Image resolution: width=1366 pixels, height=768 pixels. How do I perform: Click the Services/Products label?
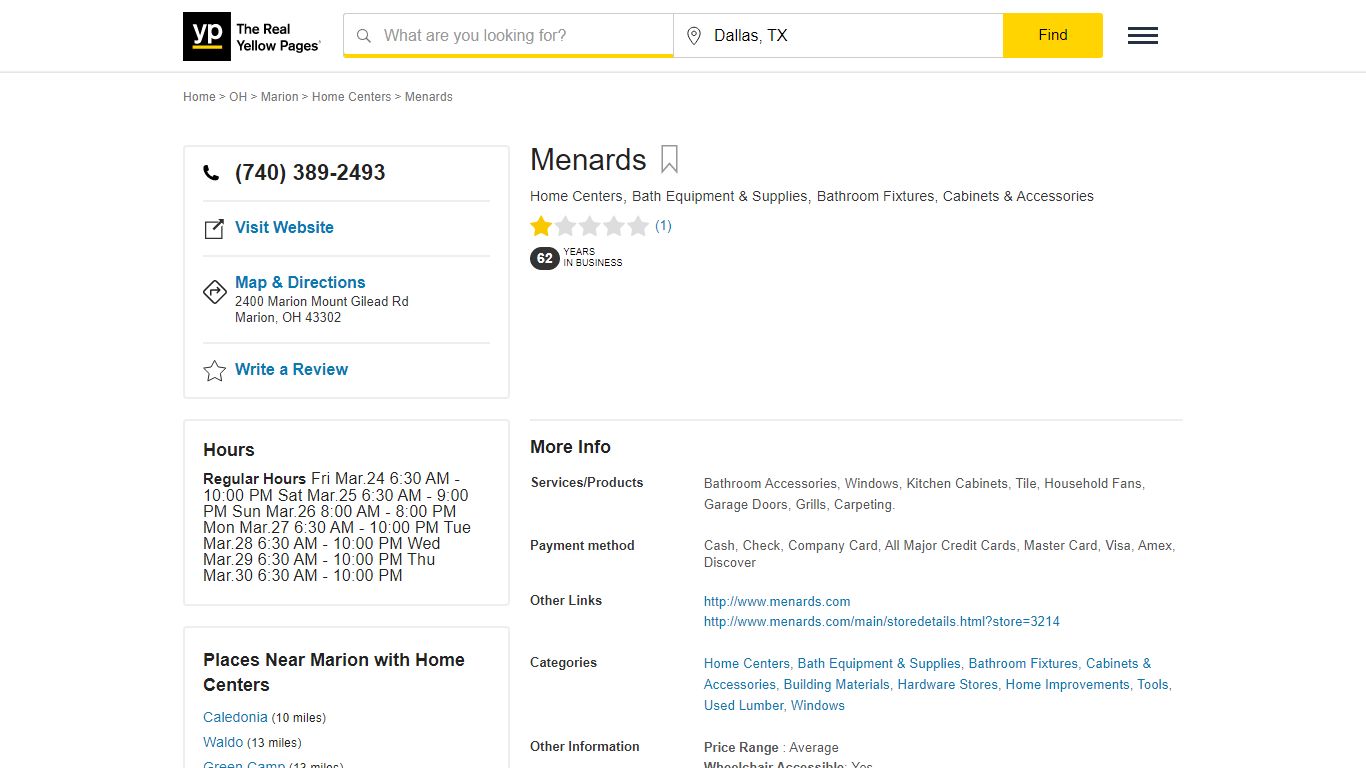pos(587,483)
